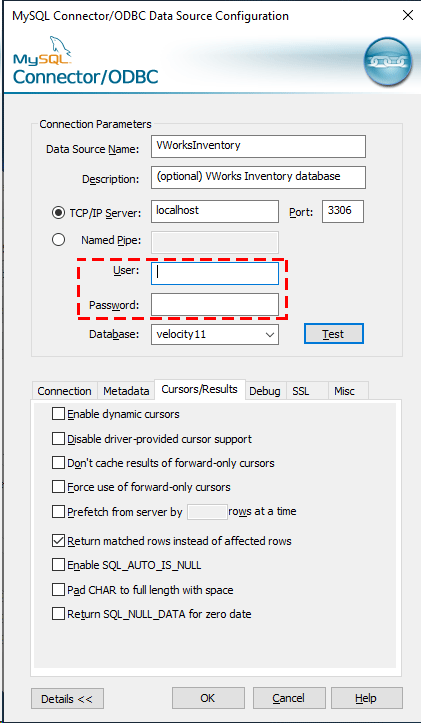Click the Port field showing 3306

pos(343,211)
